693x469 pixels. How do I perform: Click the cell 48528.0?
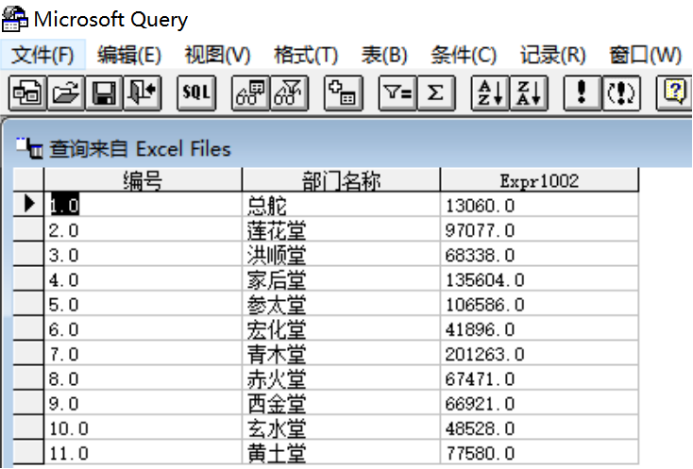pyautogui.click(x=539, y=427)
